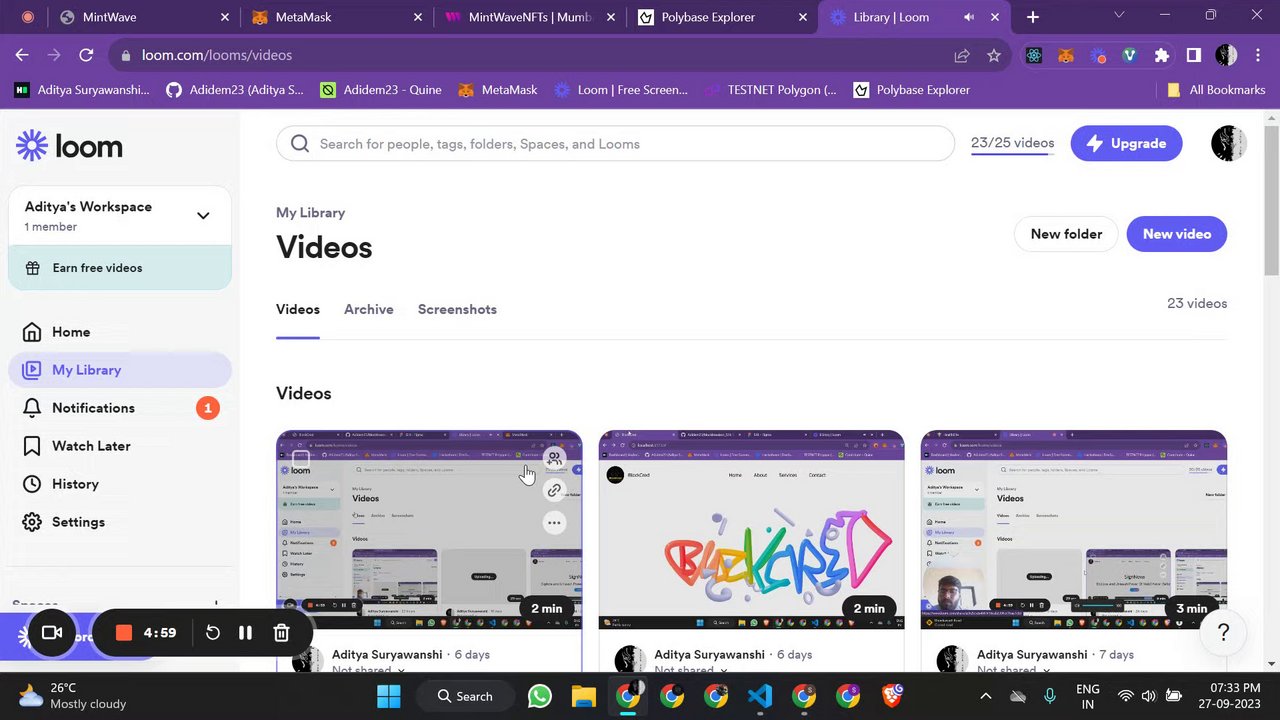Open the BlockCred video thumbnail
1280x720 pixels.
tap(751, 529)
